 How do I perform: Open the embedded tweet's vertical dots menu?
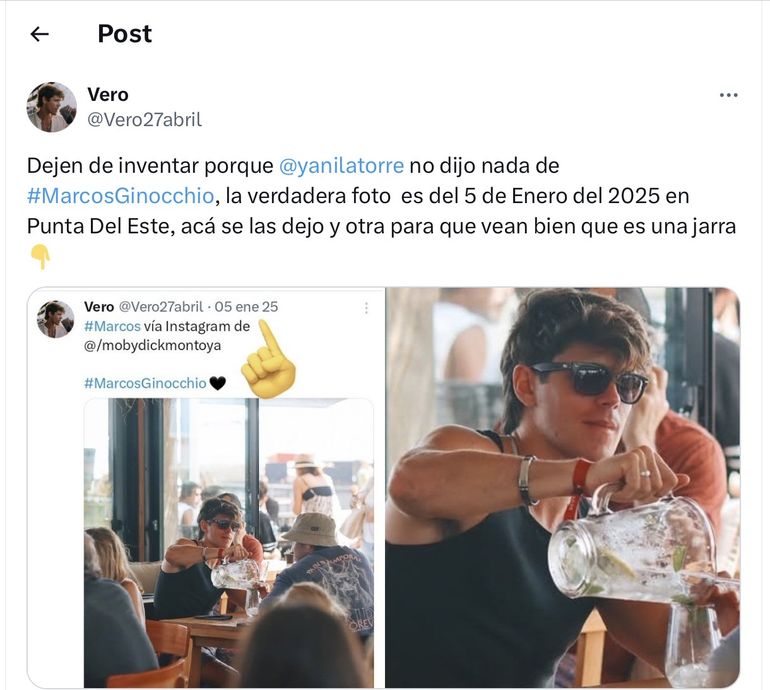366,308
